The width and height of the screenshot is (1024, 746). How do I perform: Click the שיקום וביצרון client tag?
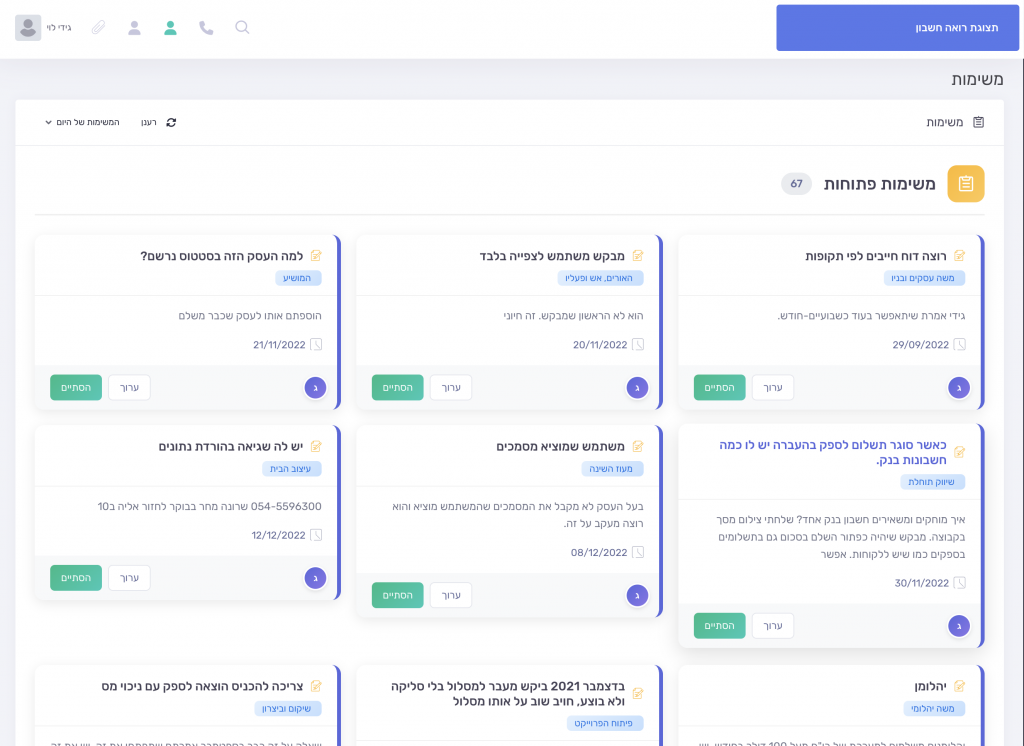(287, 708)
